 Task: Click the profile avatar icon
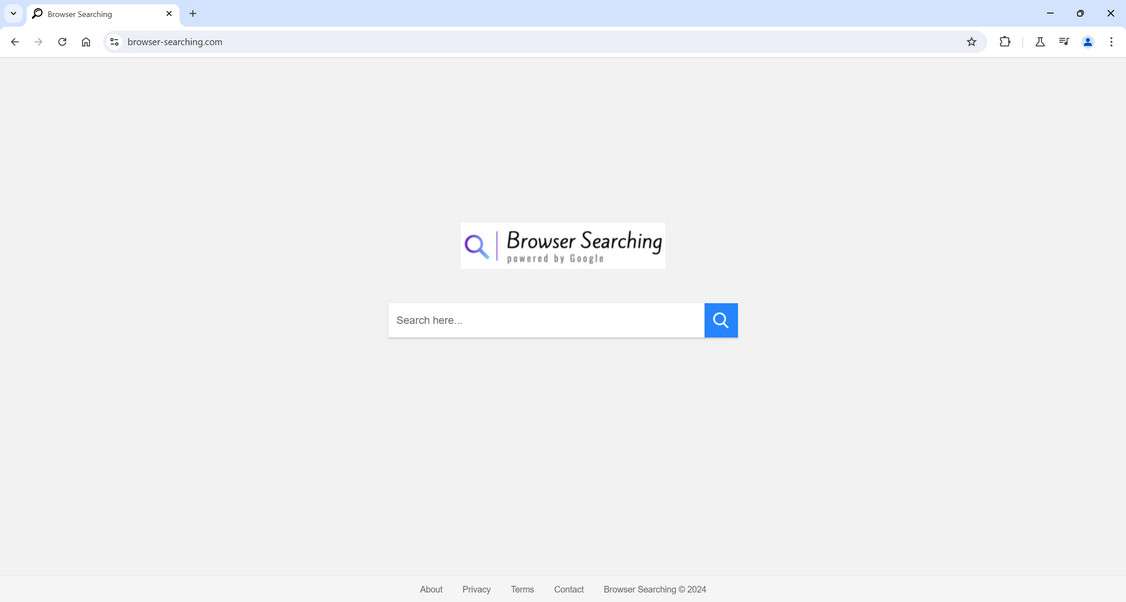[x=1087, y=41]
